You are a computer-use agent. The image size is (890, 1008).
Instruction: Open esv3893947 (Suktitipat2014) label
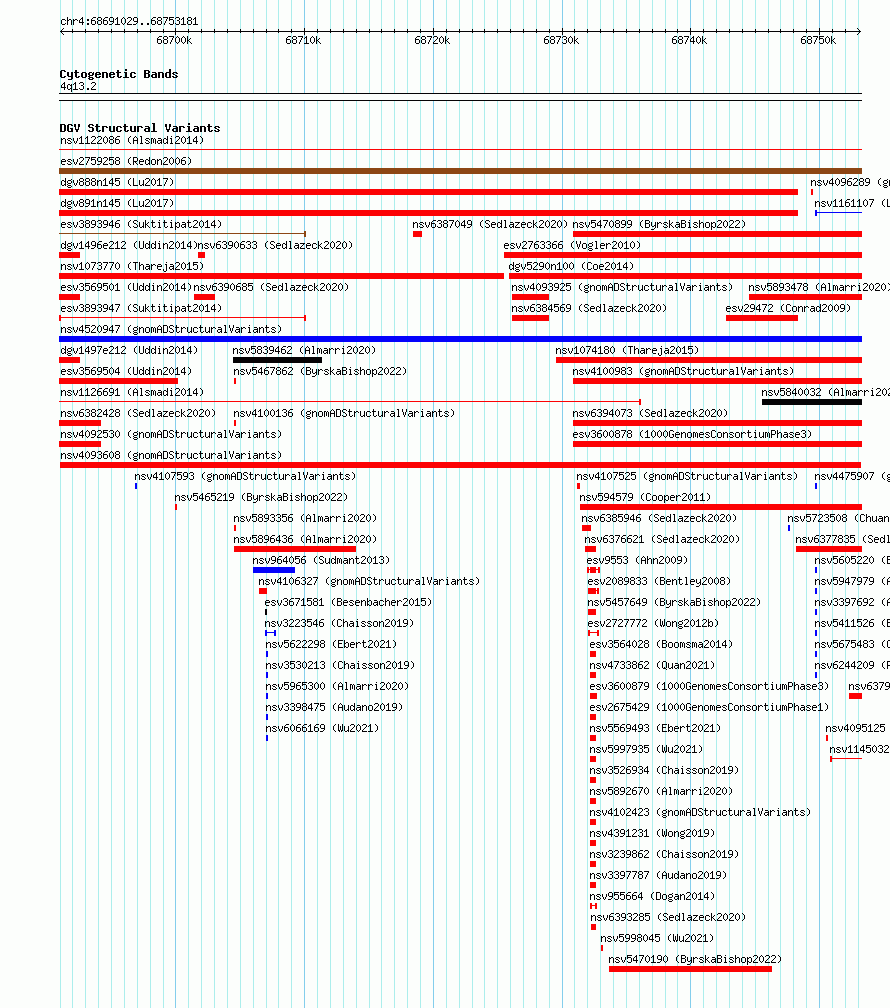(x=141, y=309)
